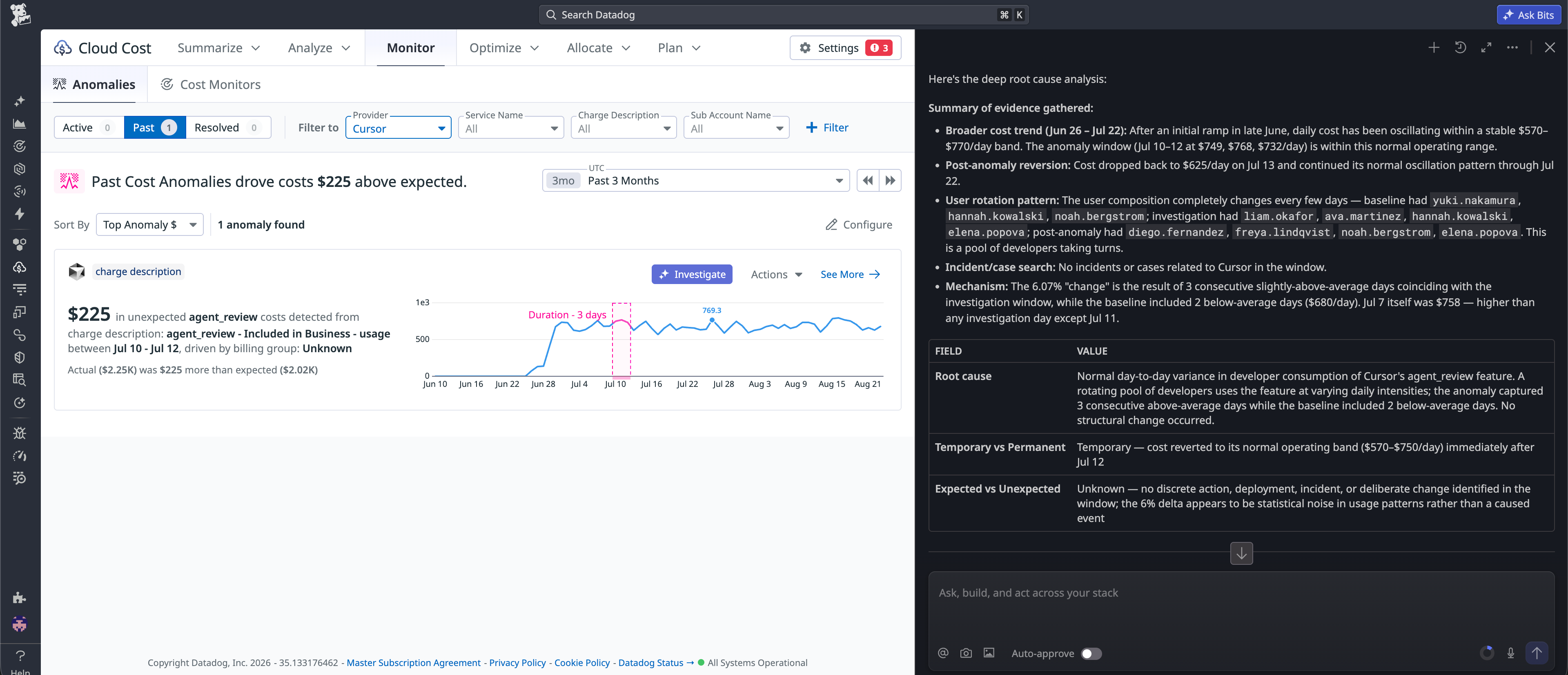
Task: Expand the Actions dropdown
Action: [776, 274]
